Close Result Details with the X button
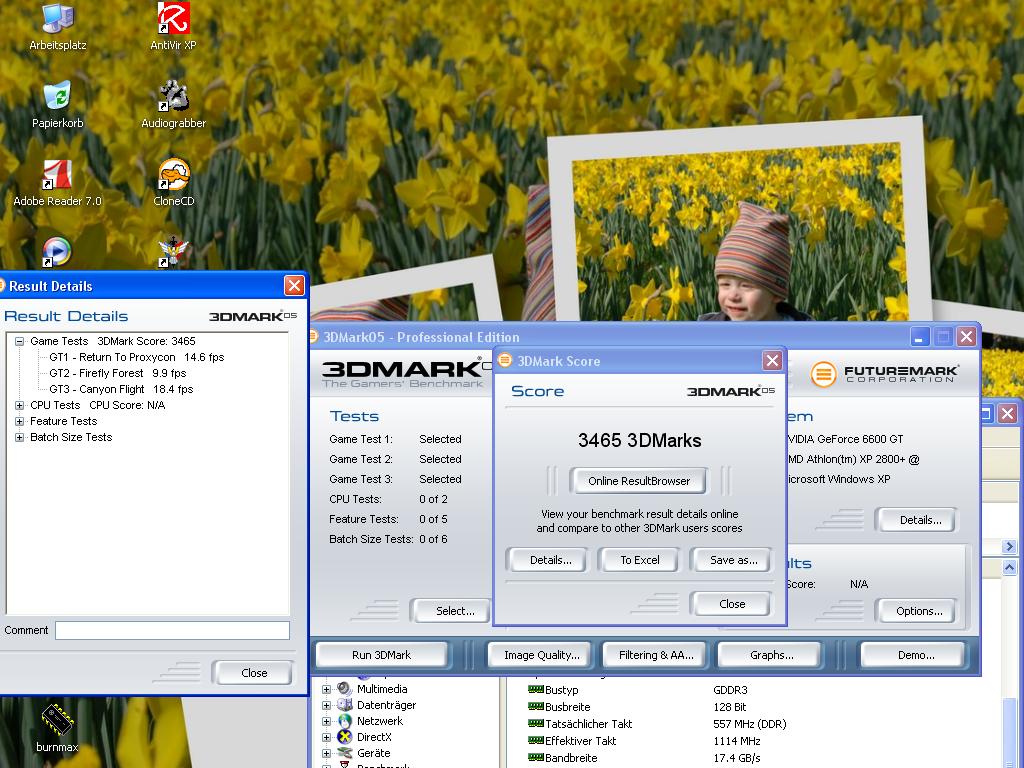1024x768 pixels. [294, 285]
